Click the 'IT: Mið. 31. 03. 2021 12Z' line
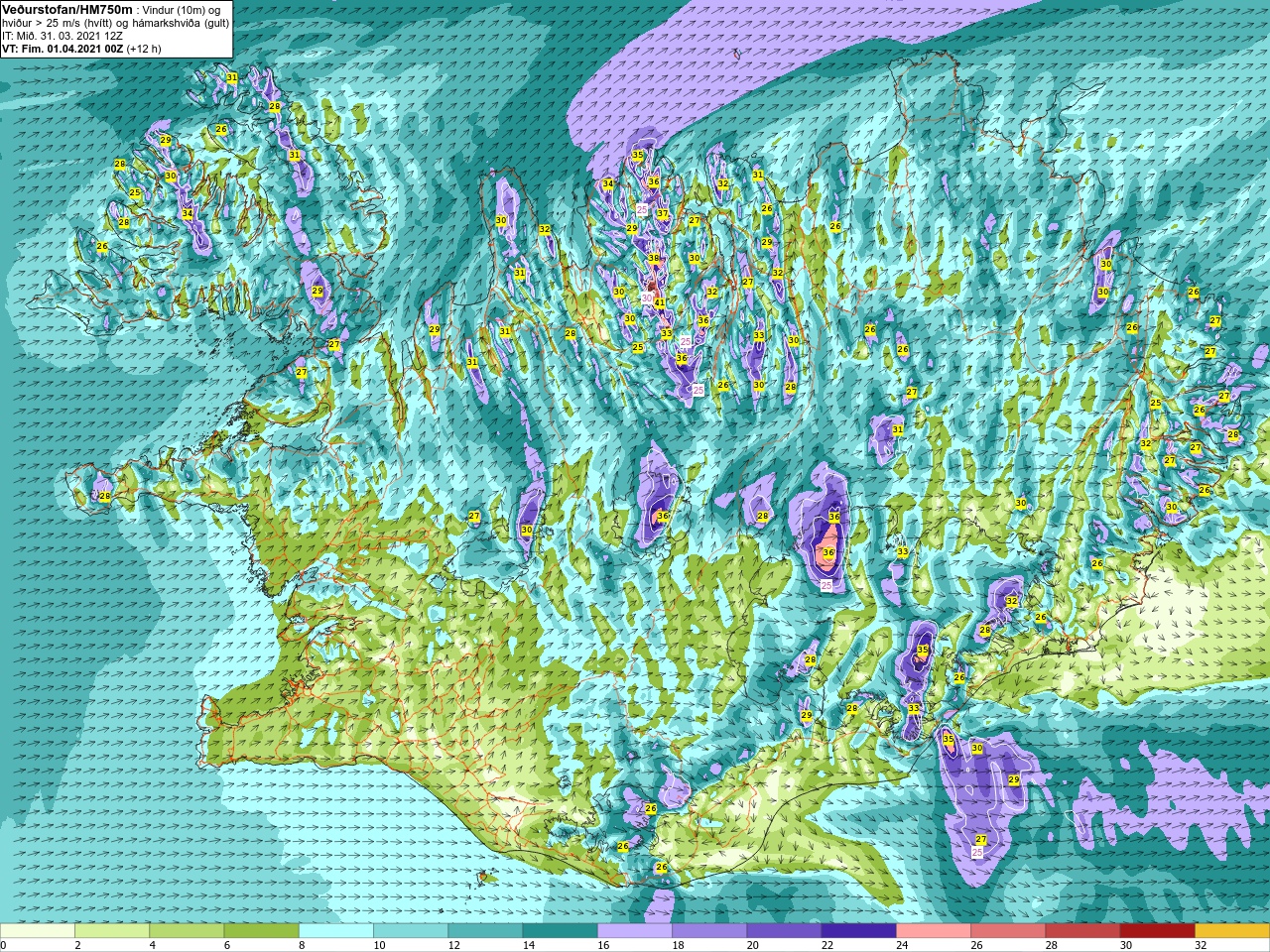 (x=63, y=36)
